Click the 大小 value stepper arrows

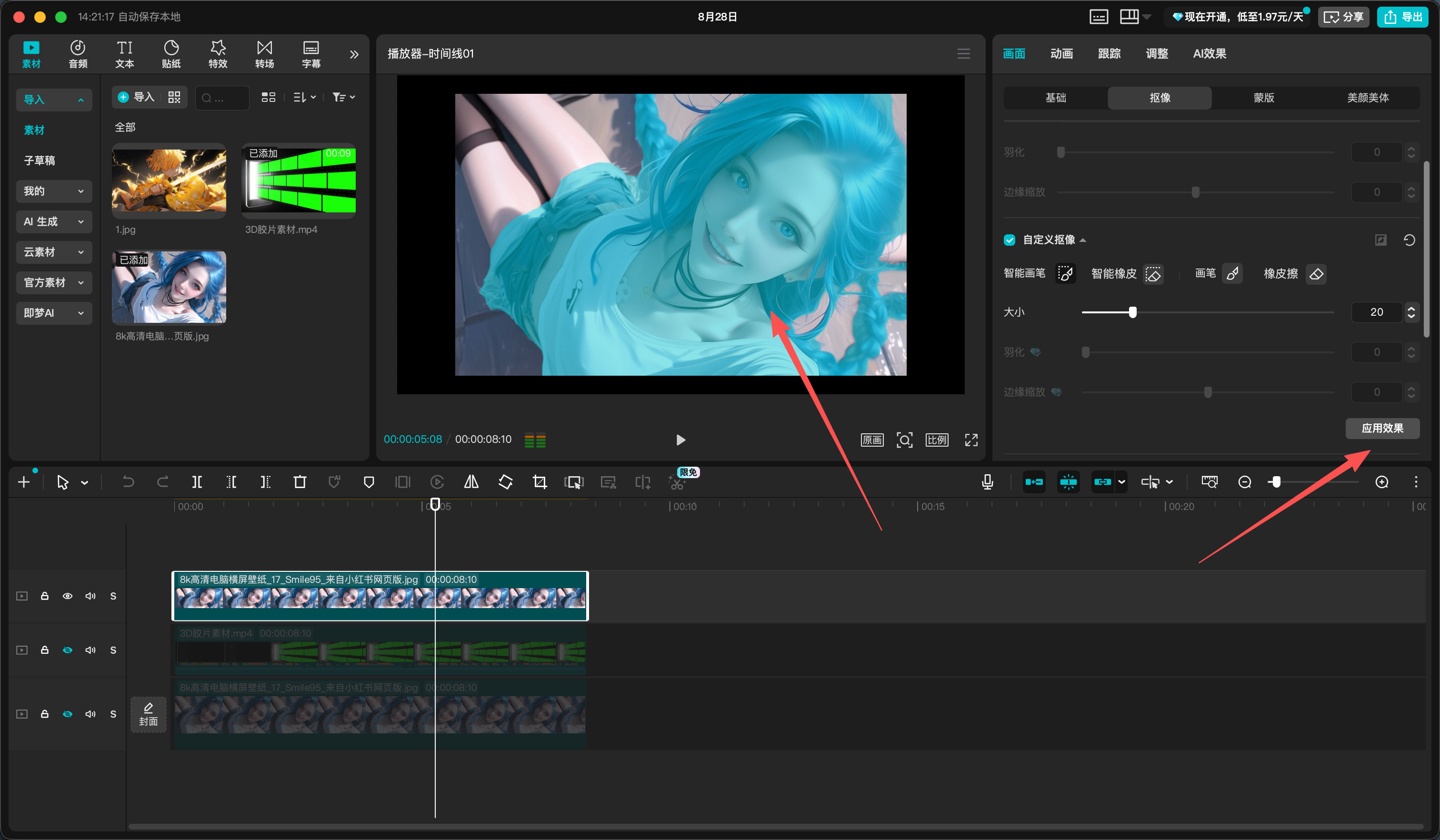(1411, 312)
